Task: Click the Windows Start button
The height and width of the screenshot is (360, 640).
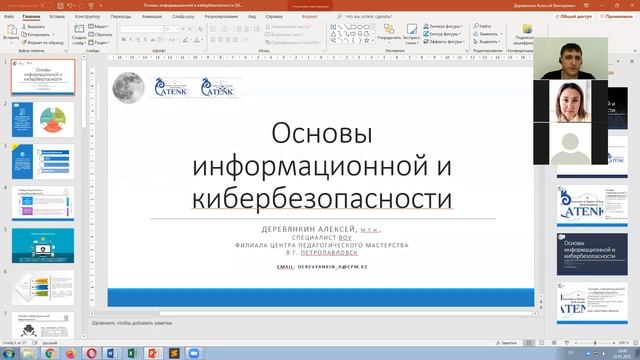Action: click(9, 353)
